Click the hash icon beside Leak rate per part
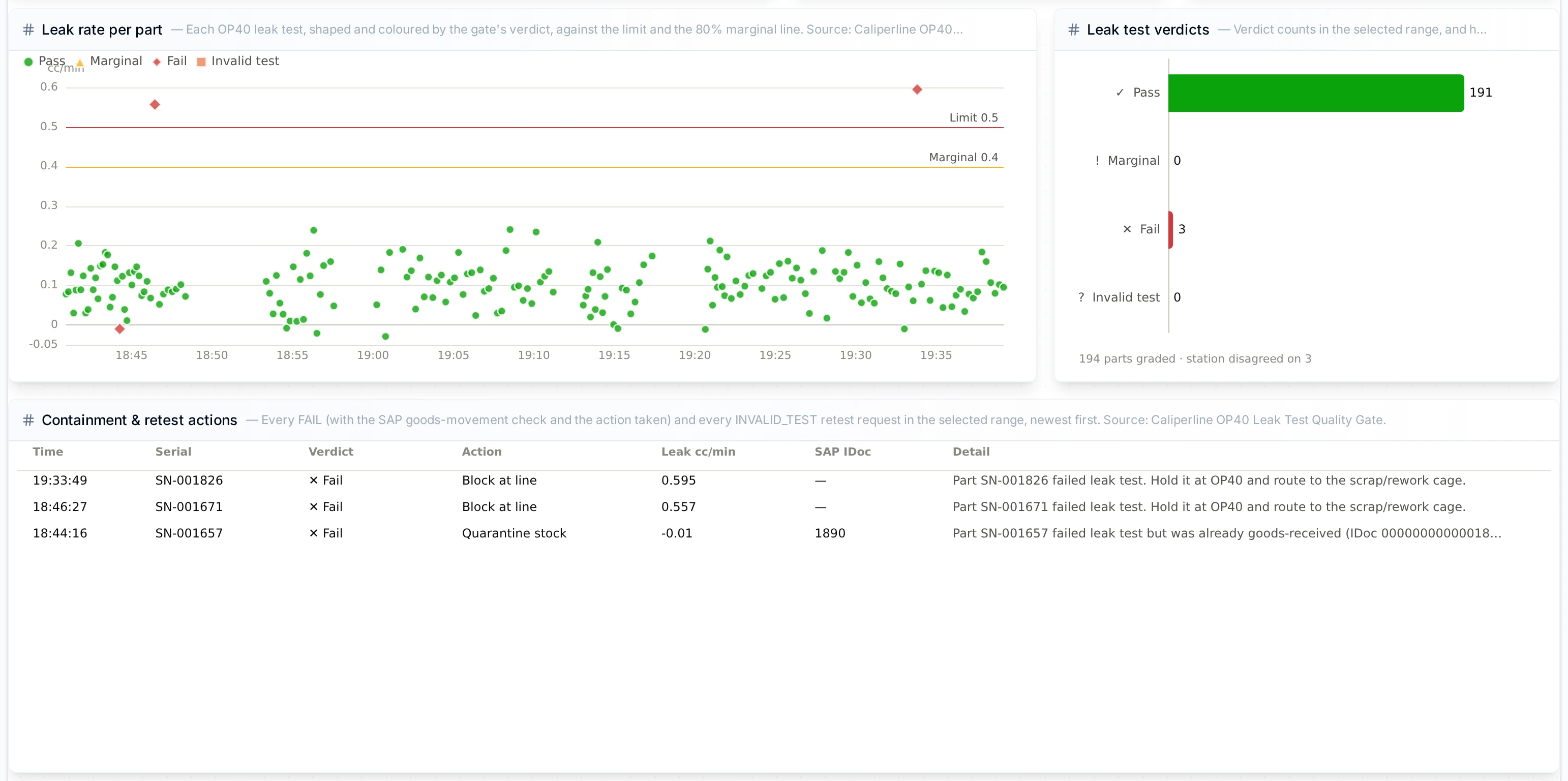The width and height of the screenshot is (1568, 781). pos(28,29)
